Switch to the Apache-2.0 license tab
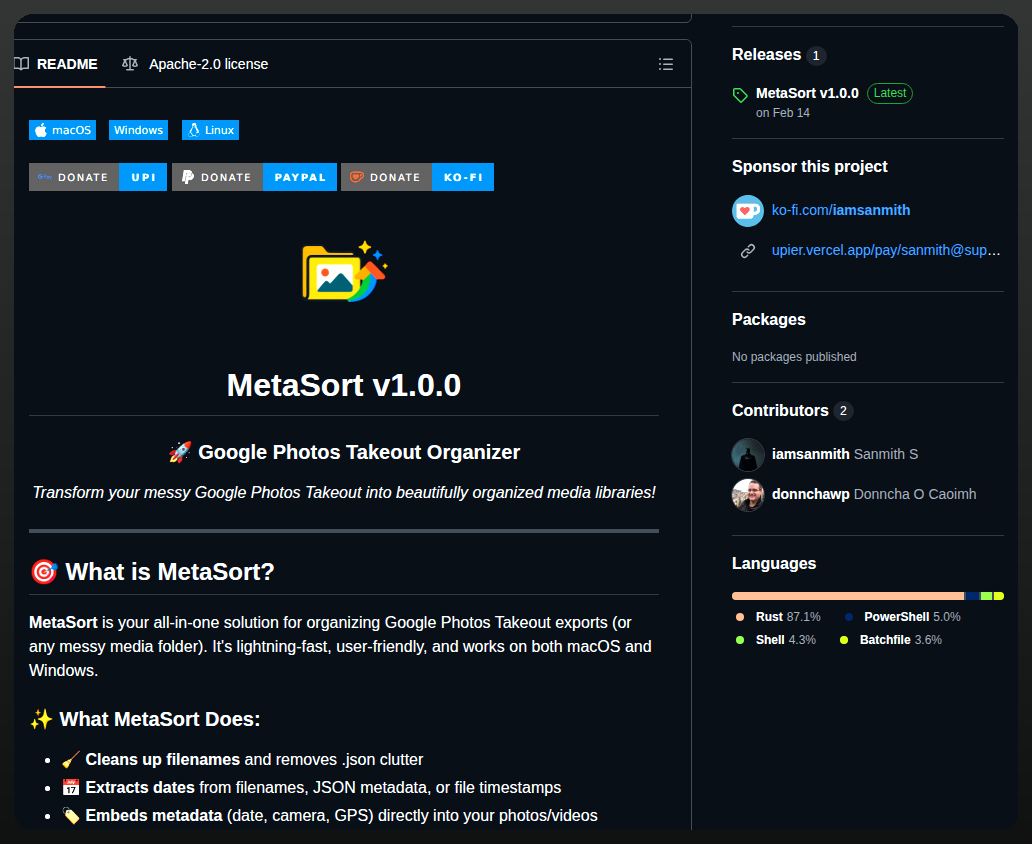The image size is (1032, 844). [x=195, y=64]
